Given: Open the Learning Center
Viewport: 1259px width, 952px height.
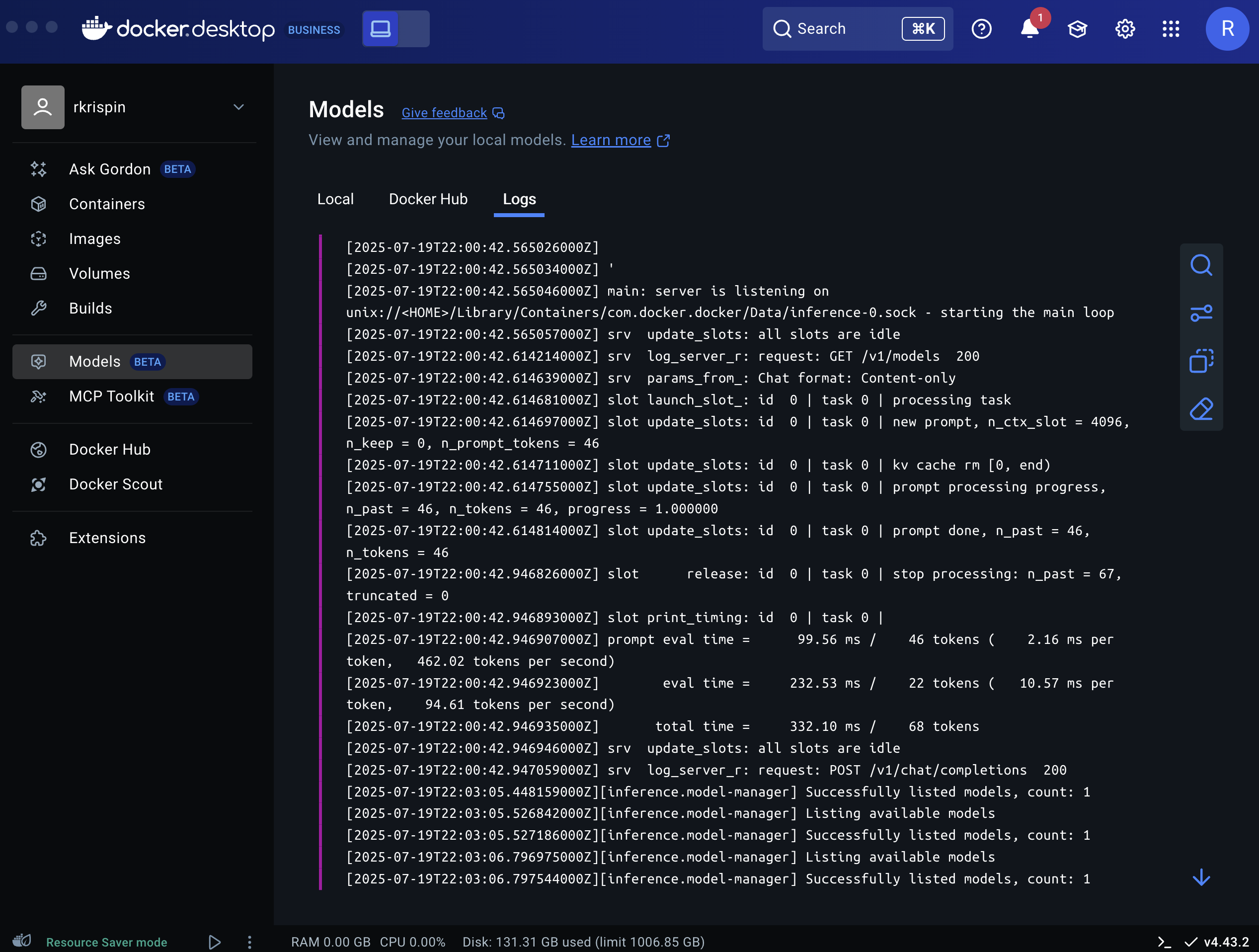Looking at the screenshot, I should 1078,28.
